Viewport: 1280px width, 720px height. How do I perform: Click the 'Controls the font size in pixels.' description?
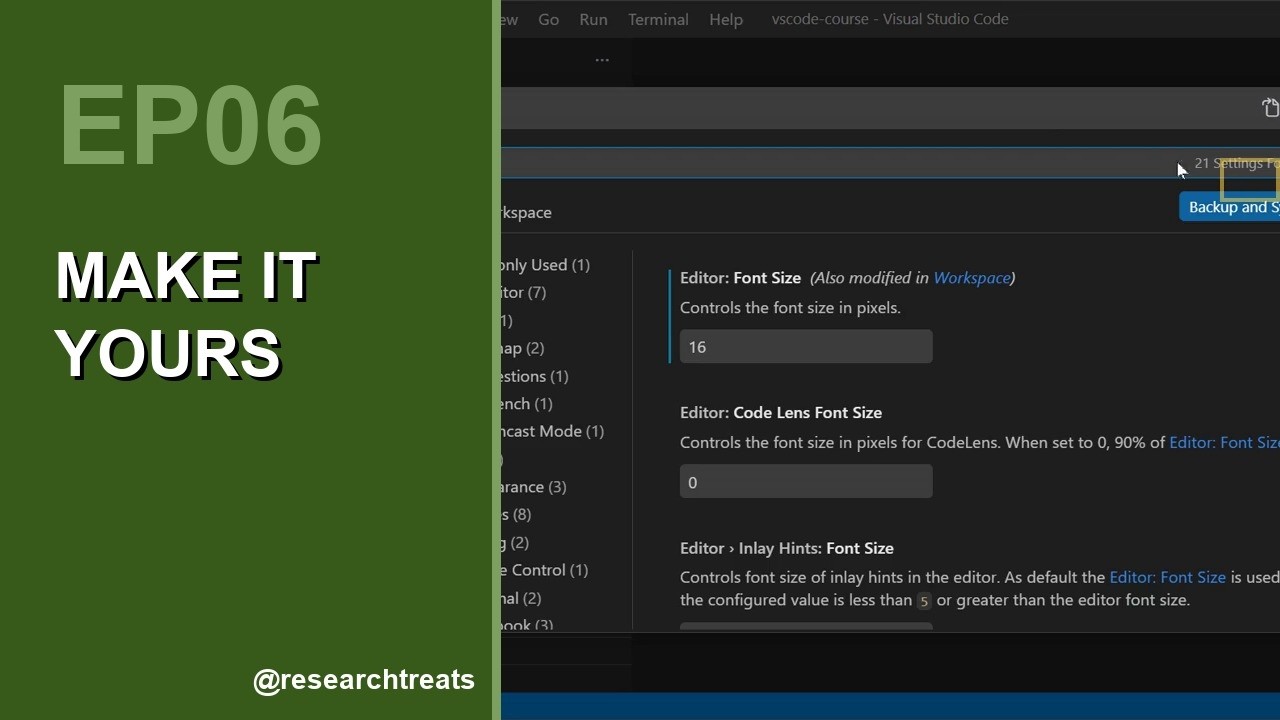(790, 308)
